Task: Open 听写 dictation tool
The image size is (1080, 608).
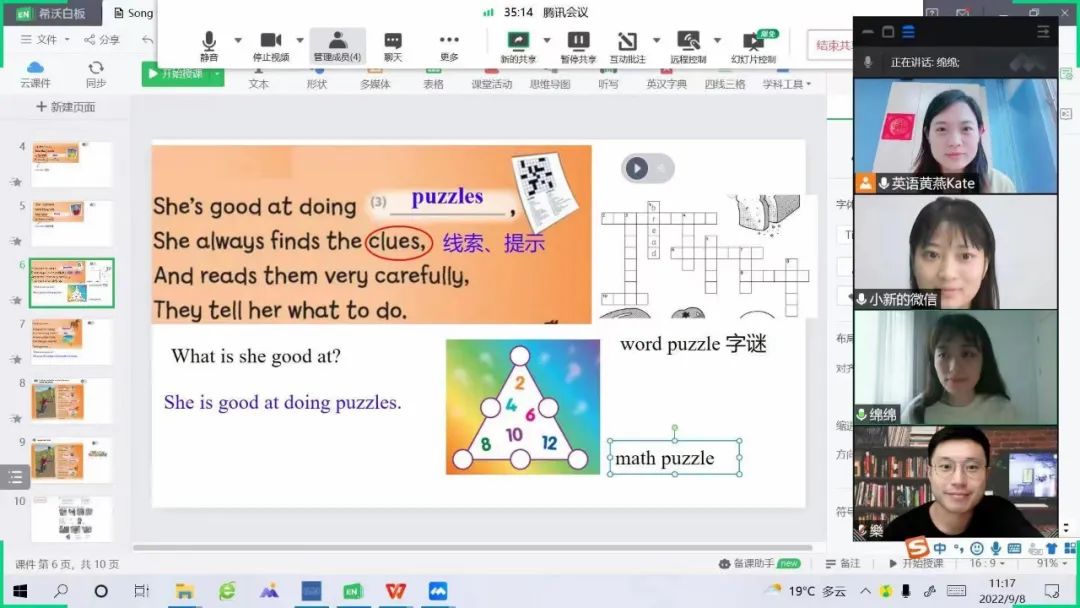Action: pos(608,78)
